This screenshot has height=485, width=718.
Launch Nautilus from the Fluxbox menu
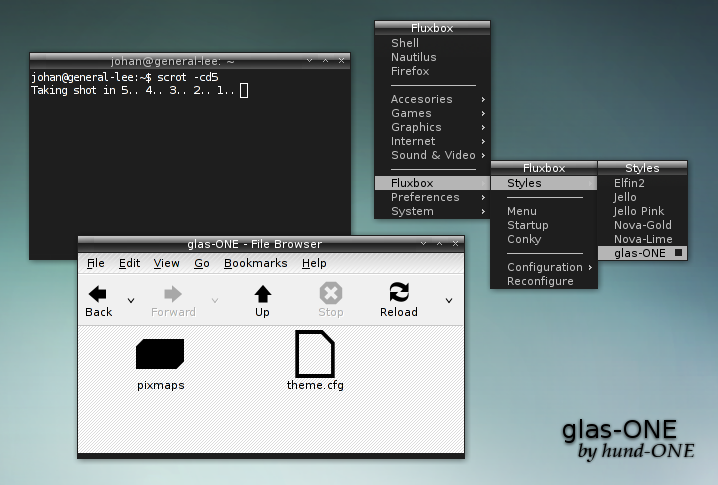click(432, 57)
